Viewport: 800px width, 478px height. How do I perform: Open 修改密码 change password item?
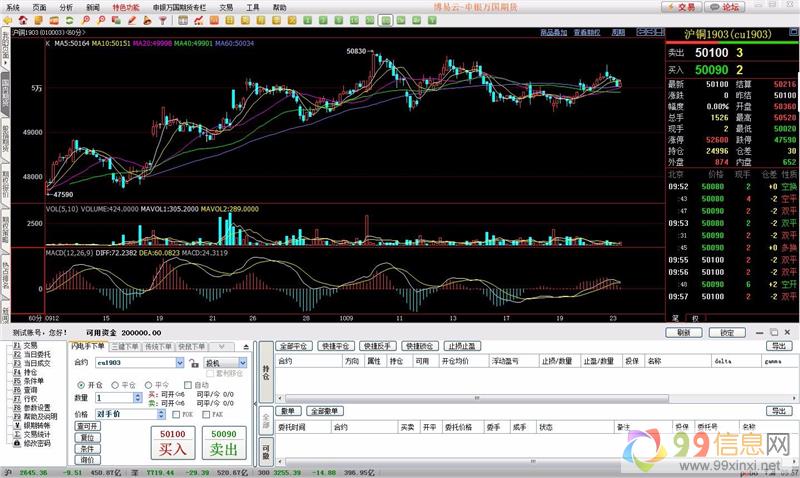click(34, 442)
